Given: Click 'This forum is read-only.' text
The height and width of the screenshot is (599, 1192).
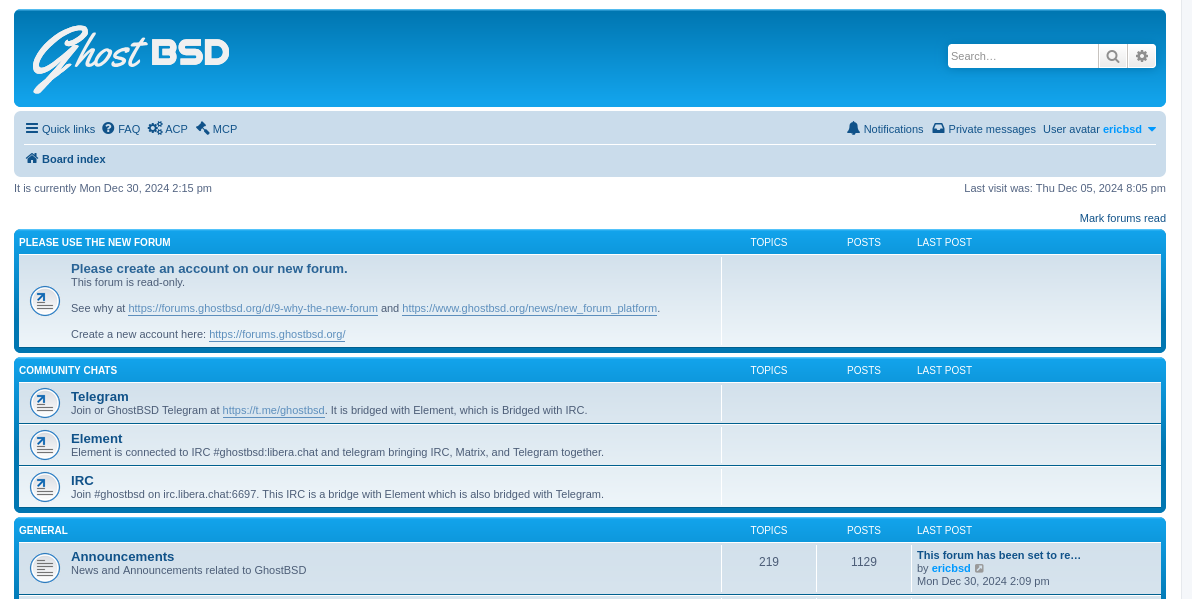Looking at the screenshot, I should pyautogui.click(x=128, y=282).
